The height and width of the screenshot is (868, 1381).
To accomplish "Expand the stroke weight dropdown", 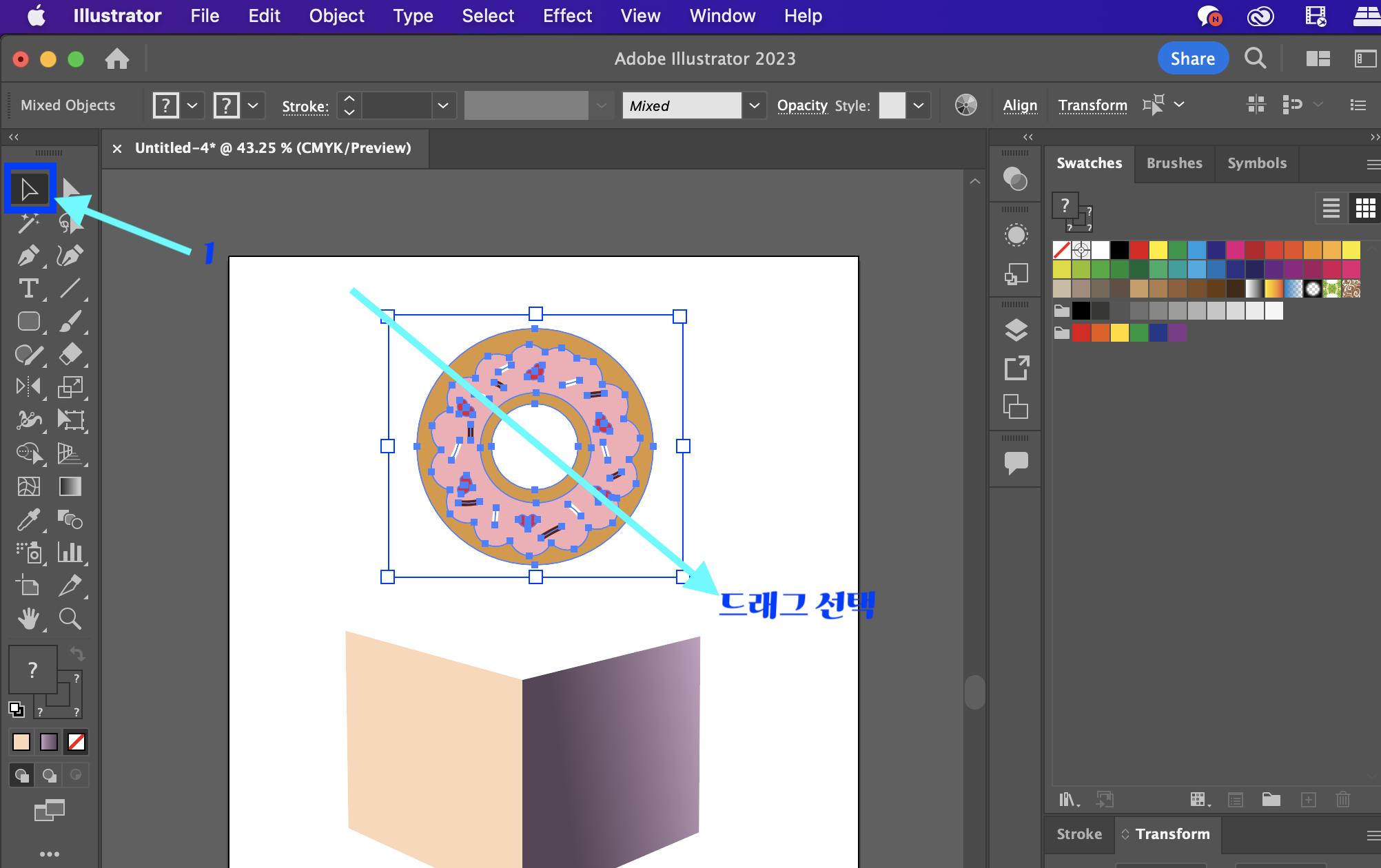I will point(443,105).
